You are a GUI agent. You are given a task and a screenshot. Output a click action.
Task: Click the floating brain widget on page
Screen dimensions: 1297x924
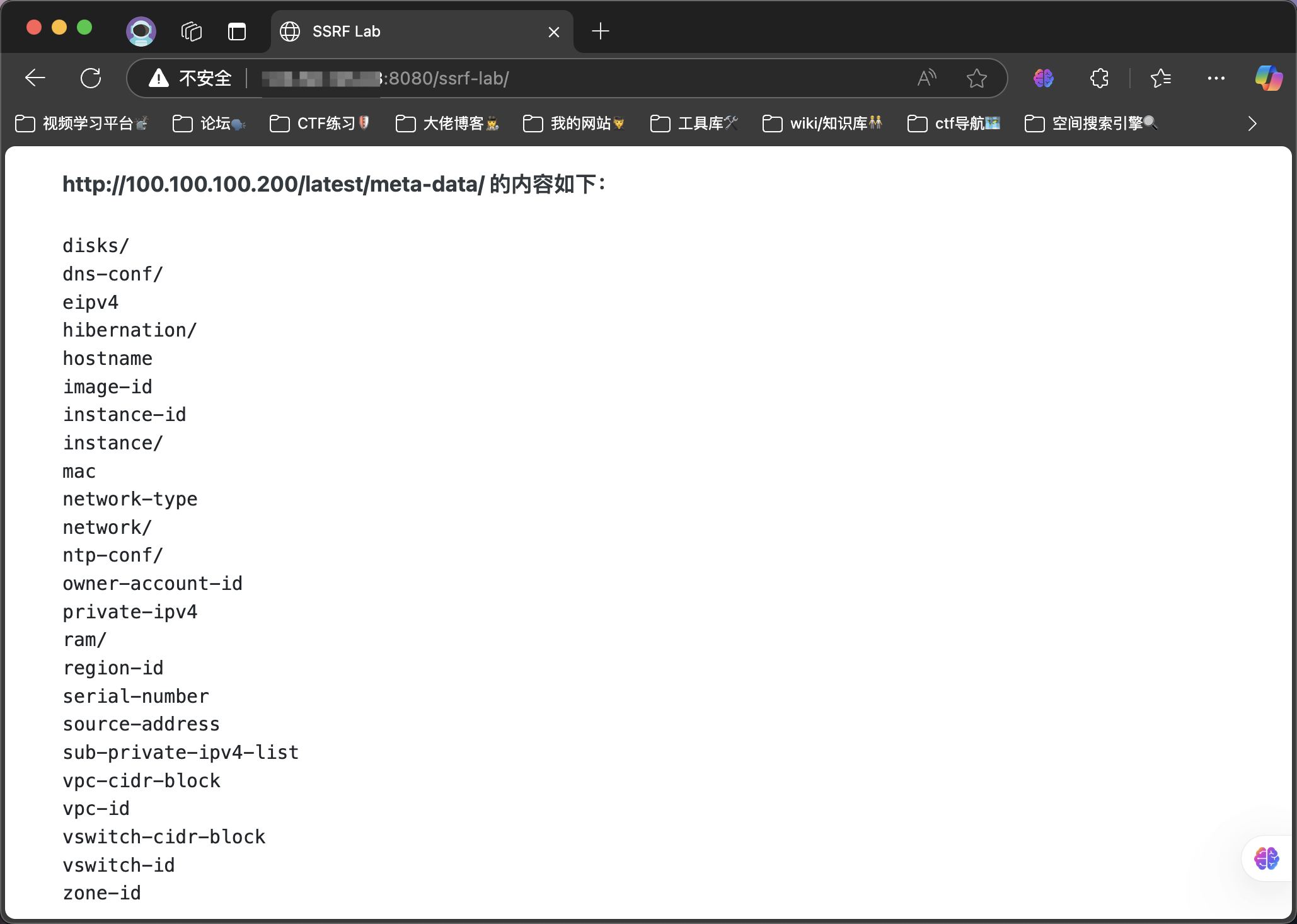1266,858
